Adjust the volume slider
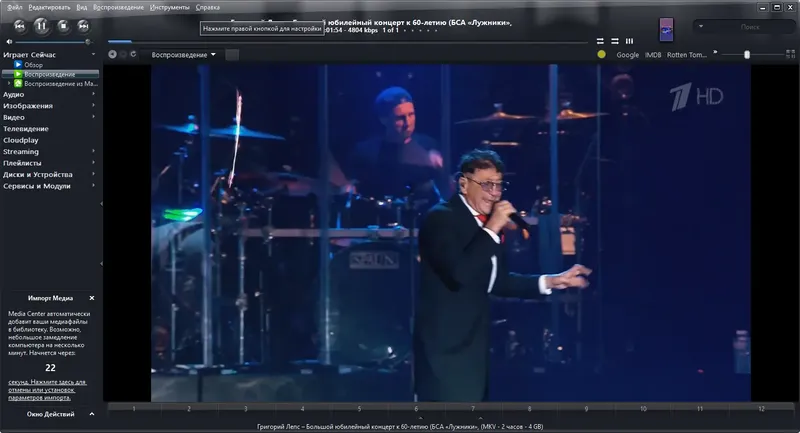 [53, 42]
